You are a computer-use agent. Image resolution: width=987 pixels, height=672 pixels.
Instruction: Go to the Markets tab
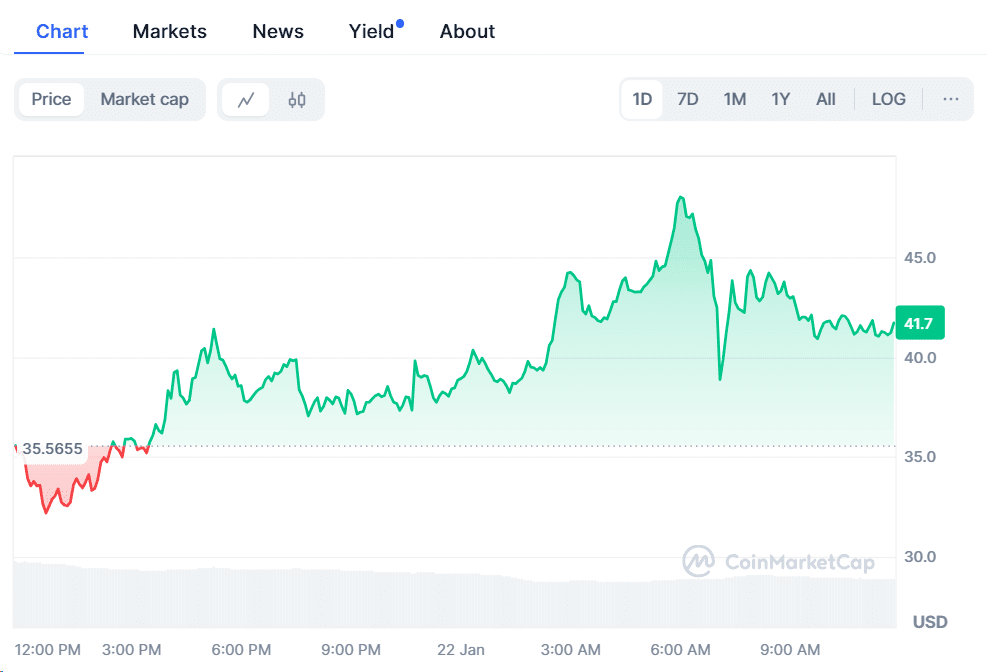(x=170, y=31)
